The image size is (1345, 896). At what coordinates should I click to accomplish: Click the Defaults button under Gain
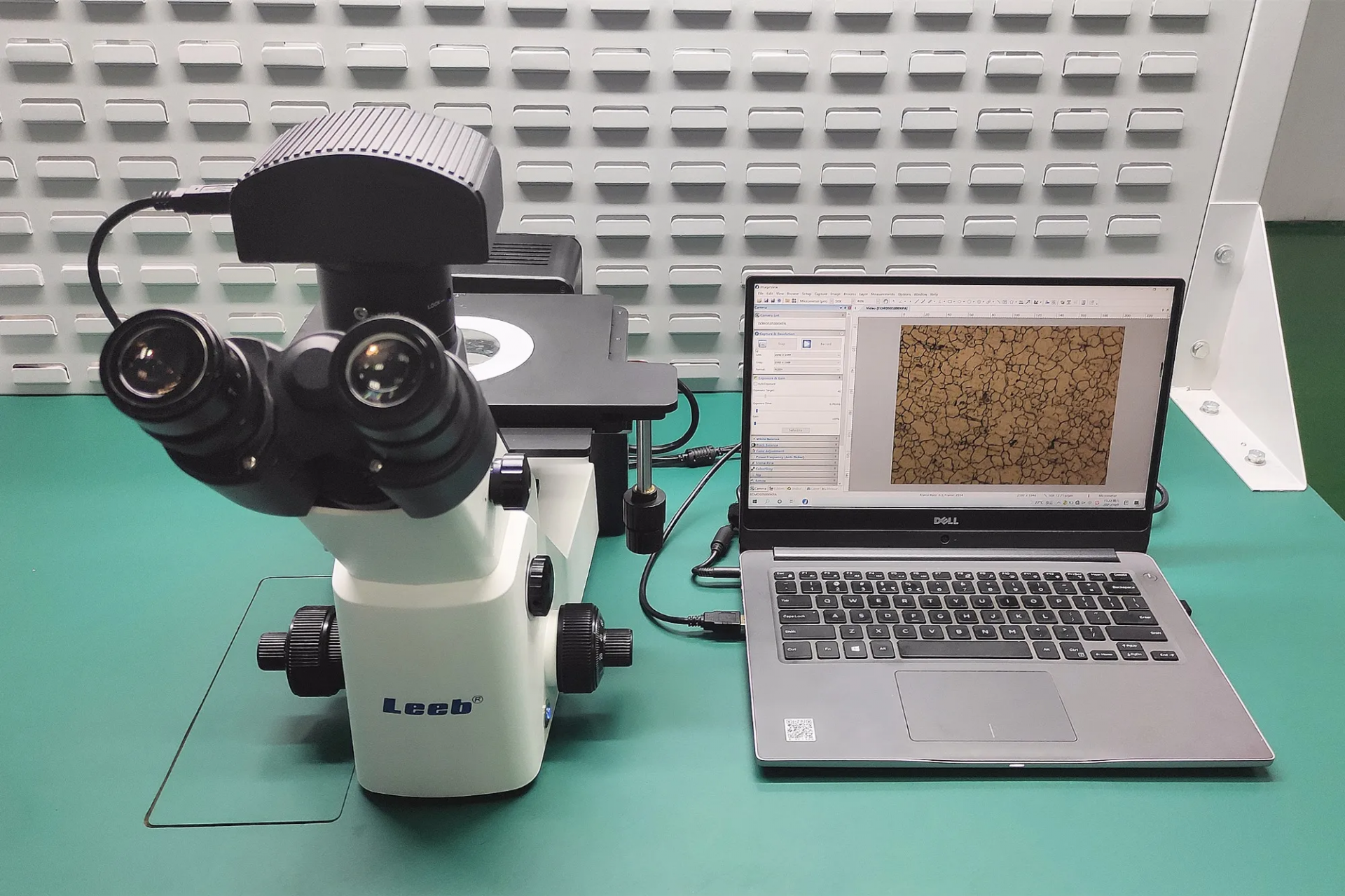click(795, 430)
